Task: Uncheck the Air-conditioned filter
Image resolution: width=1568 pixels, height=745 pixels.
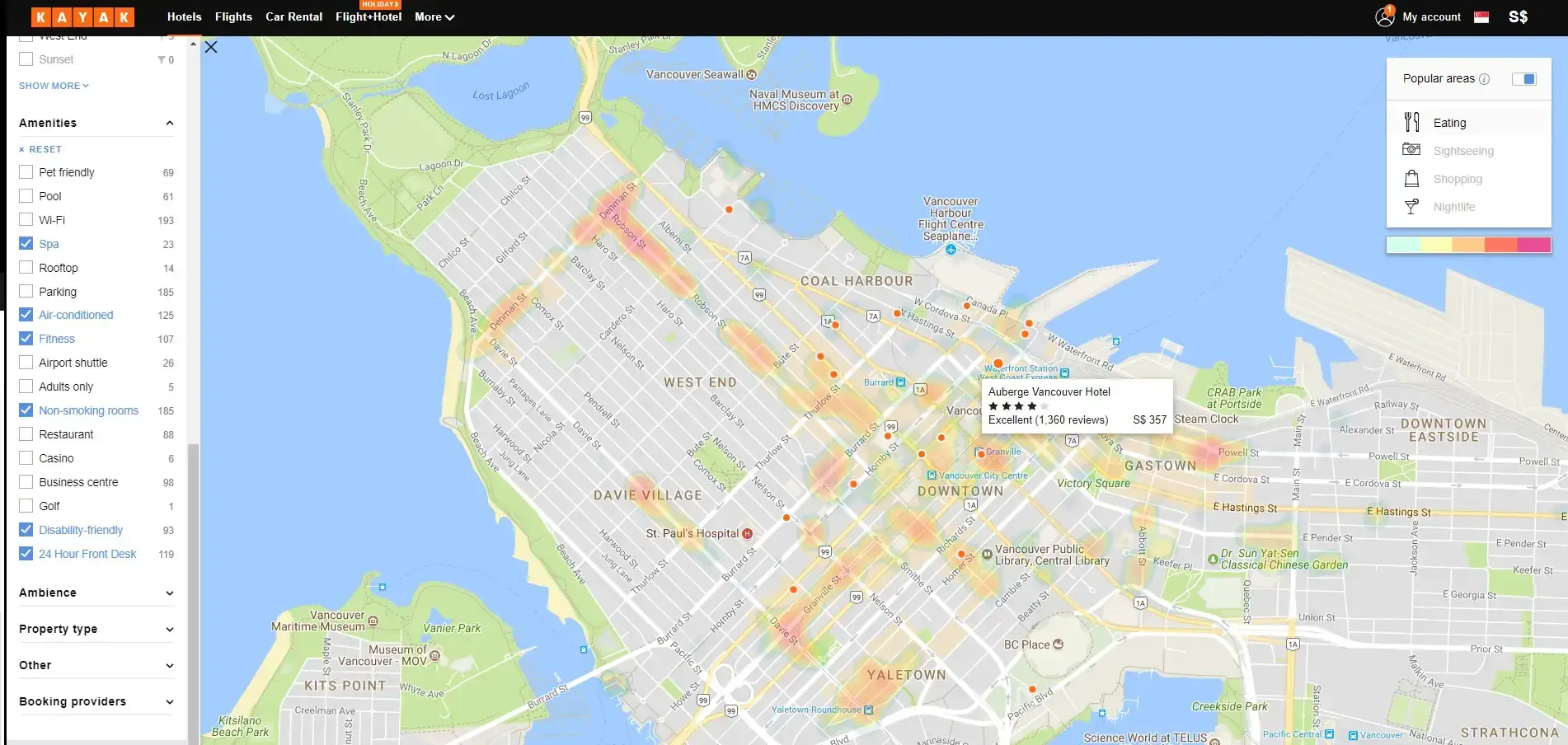Action: coord(26,315)
